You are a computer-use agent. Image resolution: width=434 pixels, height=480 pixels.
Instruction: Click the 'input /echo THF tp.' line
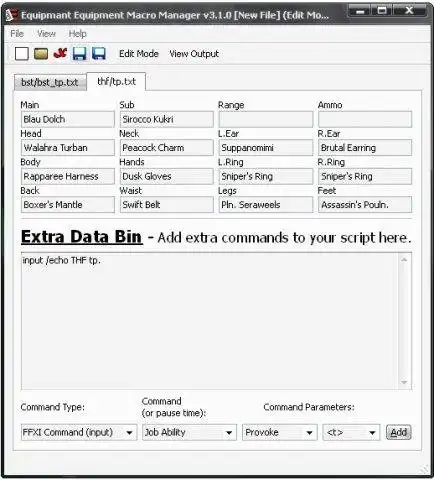point(61,260)
